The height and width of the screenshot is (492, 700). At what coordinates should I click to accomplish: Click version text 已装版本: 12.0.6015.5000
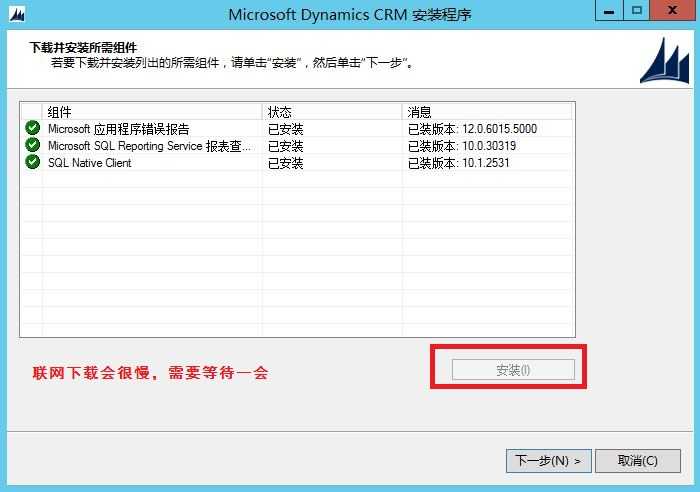click(x=472, y=129)
